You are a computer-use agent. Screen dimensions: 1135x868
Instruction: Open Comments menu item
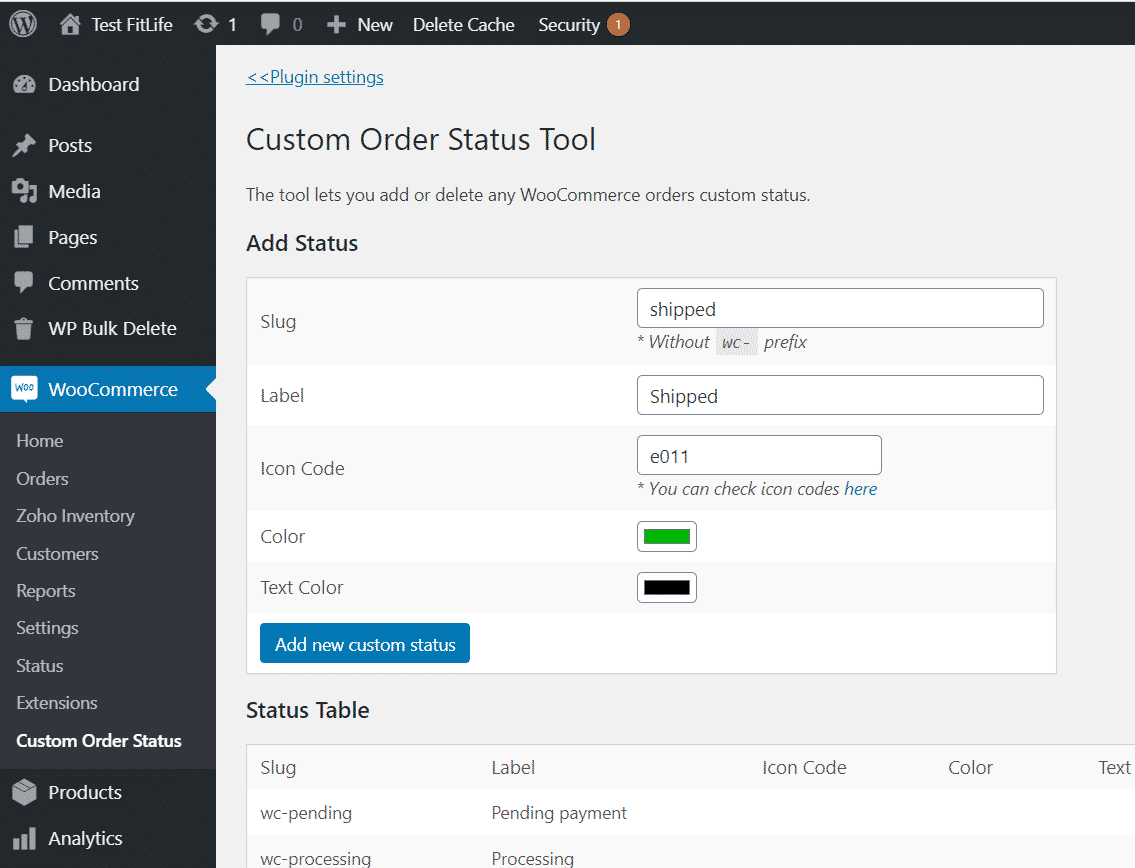[x=93, y=283]
